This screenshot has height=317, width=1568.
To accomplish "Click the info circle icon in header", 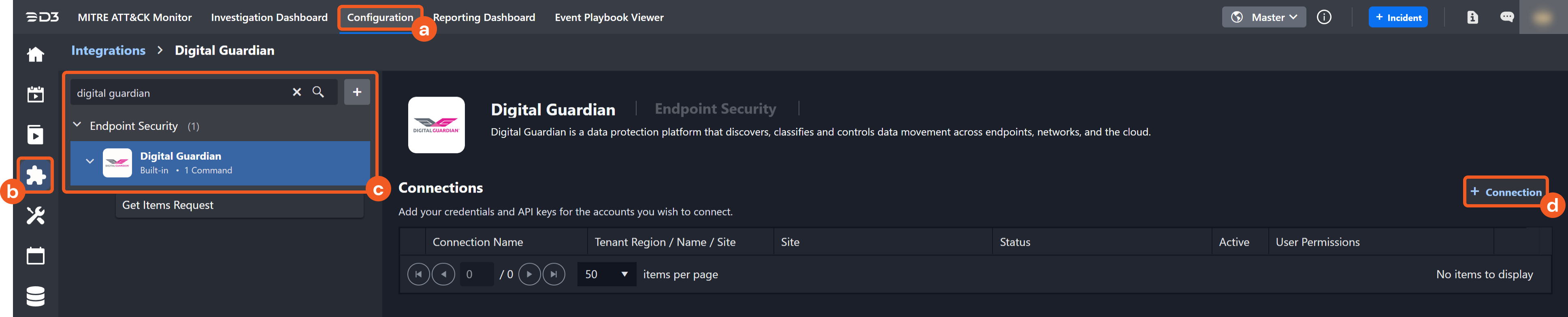I will tap(1323, 17).
